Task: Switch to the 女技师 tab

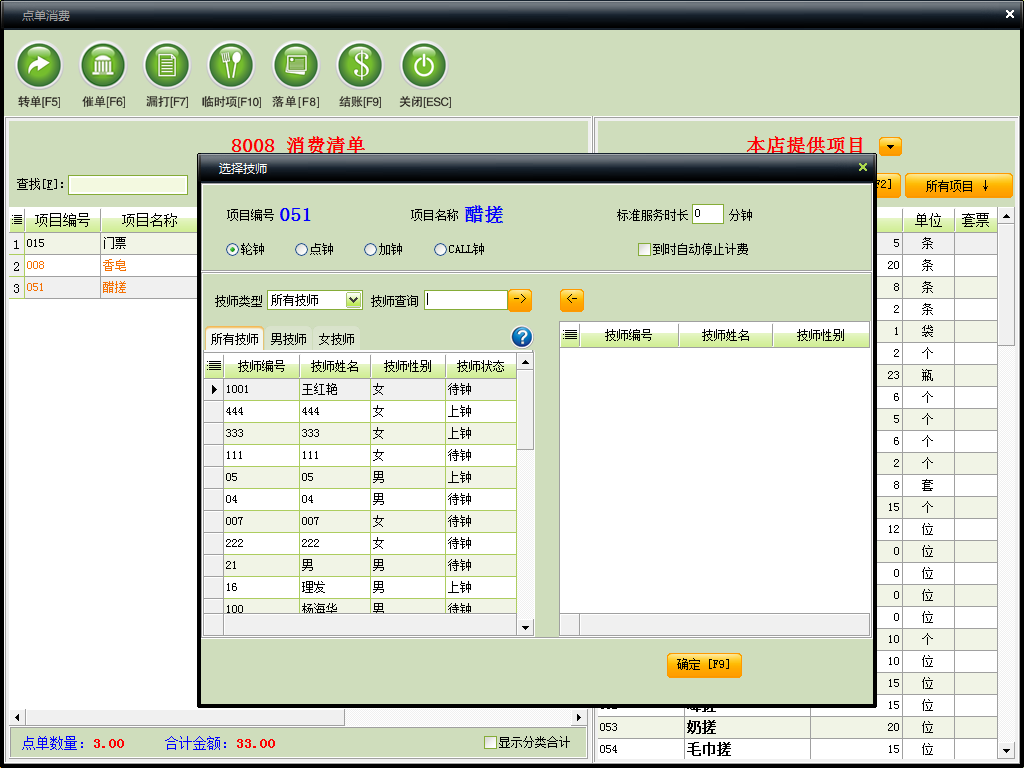Action: pos(336,339)
